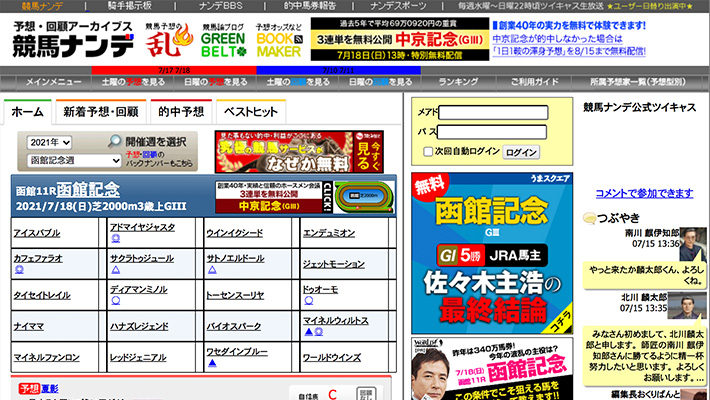Click the green racecourse map icon
The width and height of the screenshot is (710, 400).
[364, 197]
